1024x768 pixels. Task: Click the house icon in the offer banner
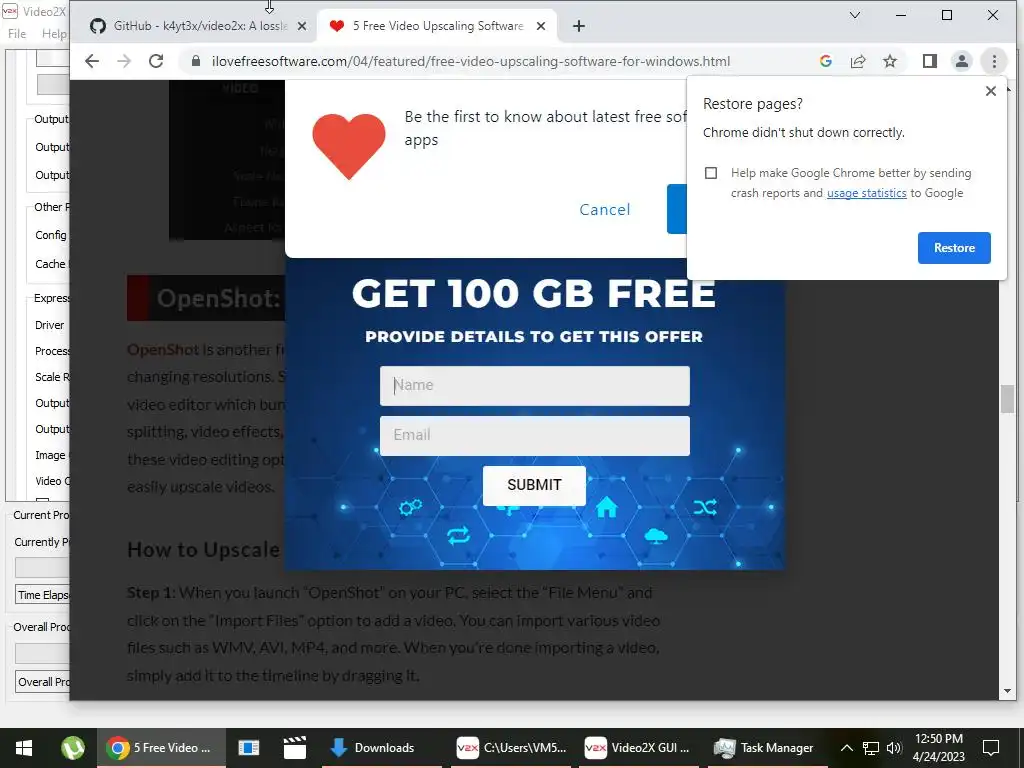pos(607,507)
